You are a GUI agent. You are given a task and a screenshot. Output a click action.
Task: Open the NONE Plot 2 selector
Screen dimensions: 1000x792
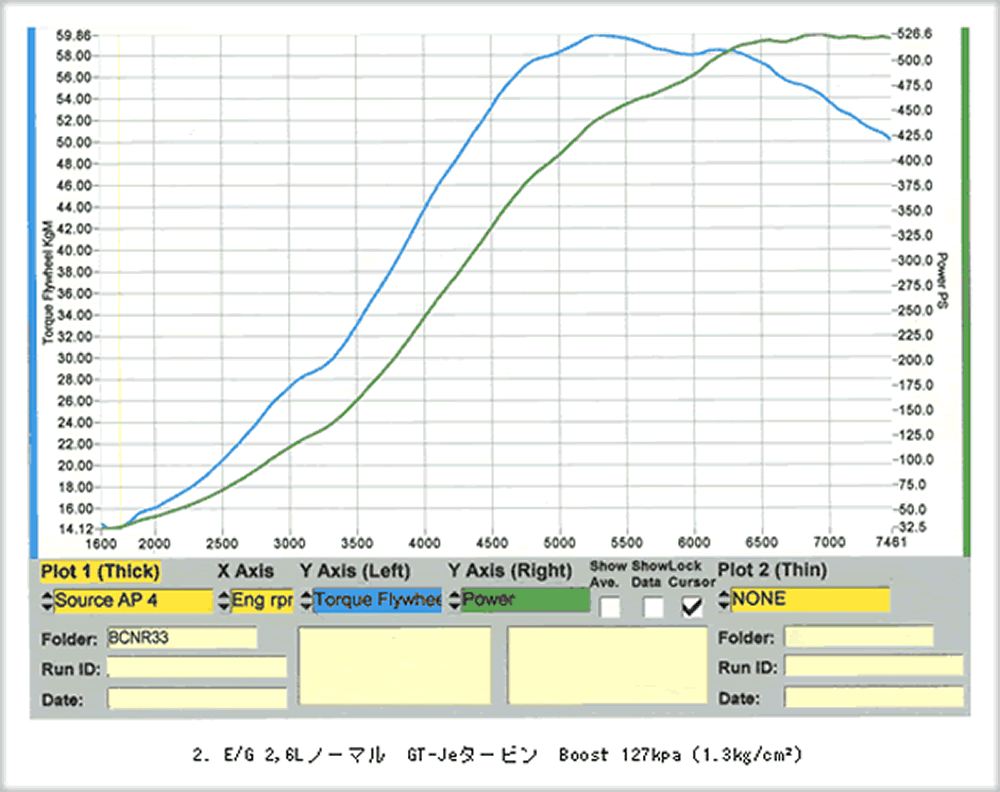[x=810, y=600]
